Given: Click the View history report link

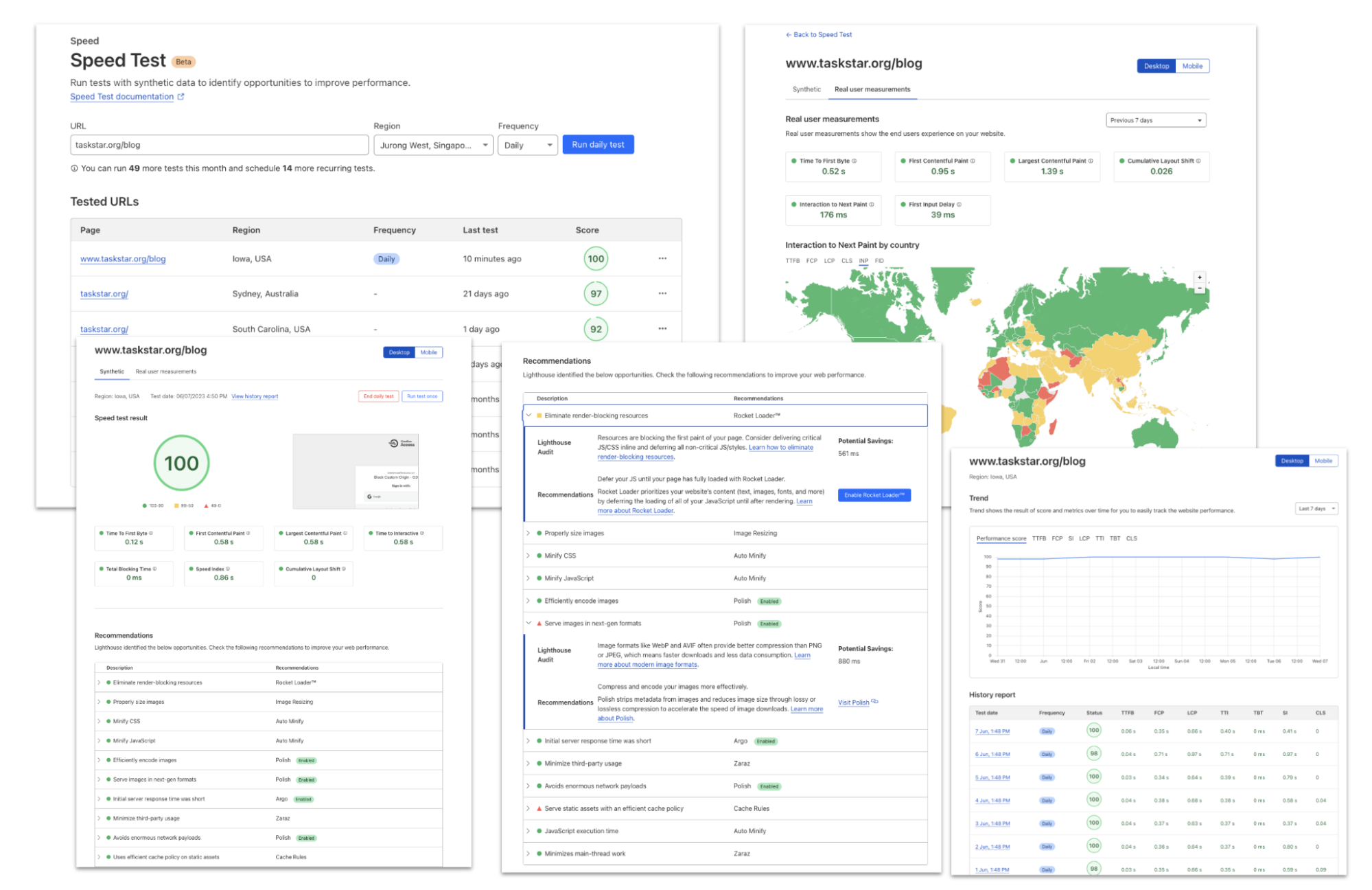Looking at the screenshot, I should (x=254, y=397).
